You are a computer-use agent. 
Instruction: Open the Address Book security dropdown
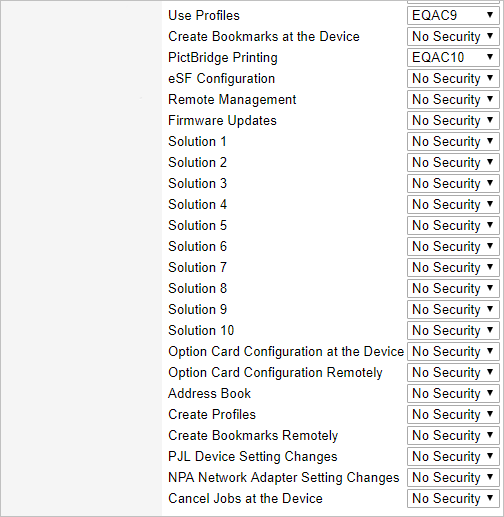[x=453, y=393]
